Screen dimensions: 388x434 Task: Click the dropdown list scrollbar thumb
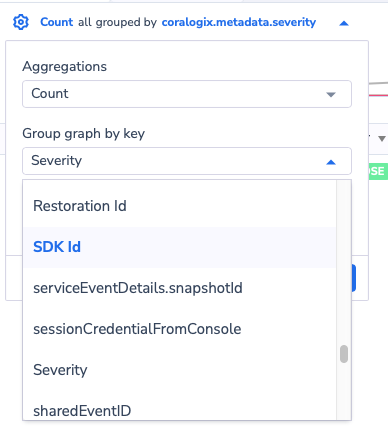(344, 354)
